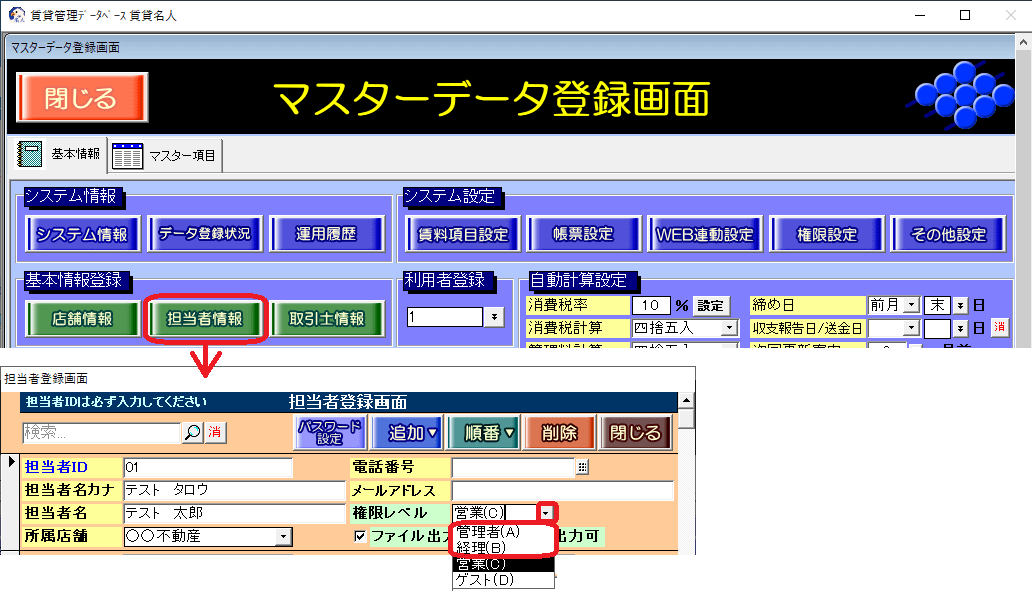This screenshot has height=592, width=1032.
Task: Open the phone number picker icon
Action: pos(583,467)
